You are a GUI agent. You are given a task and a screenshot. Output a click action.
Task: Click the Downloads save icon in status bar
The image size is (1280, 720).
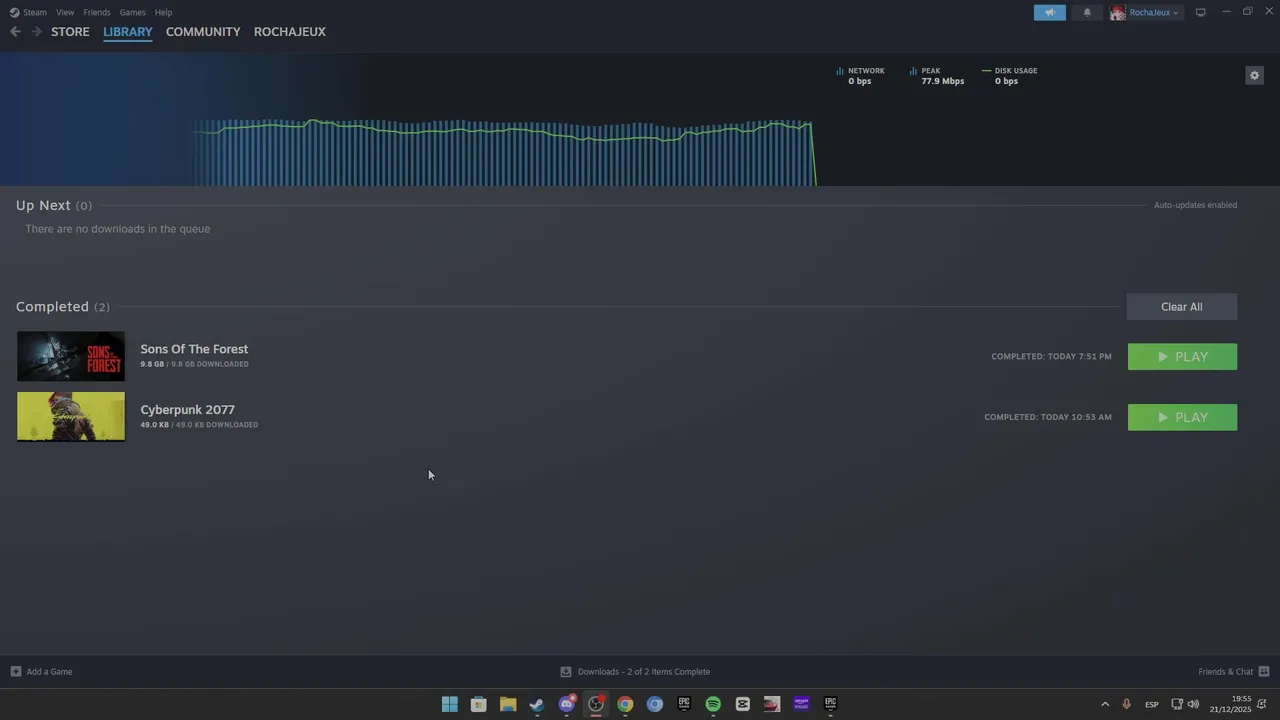[566, 672]
